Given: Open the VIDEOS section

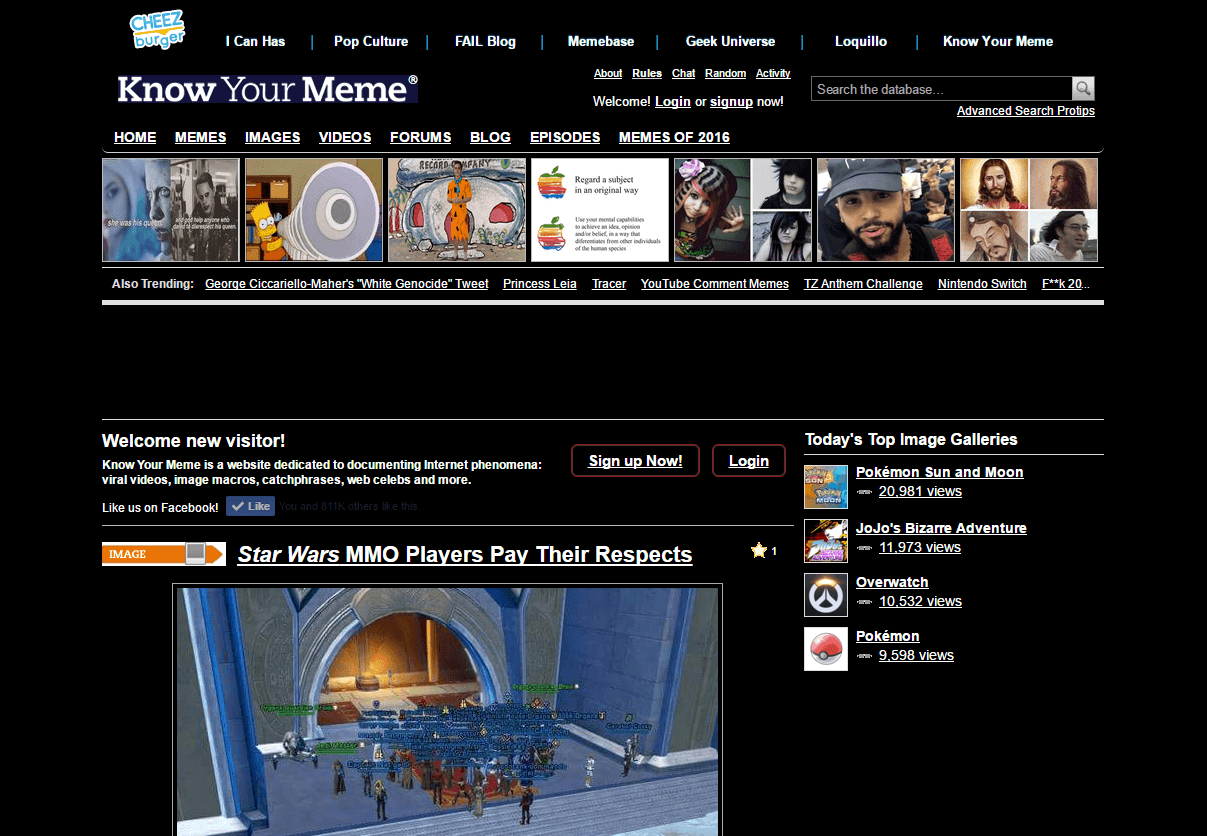Looking at the screenshot, I should click(345, 137).
